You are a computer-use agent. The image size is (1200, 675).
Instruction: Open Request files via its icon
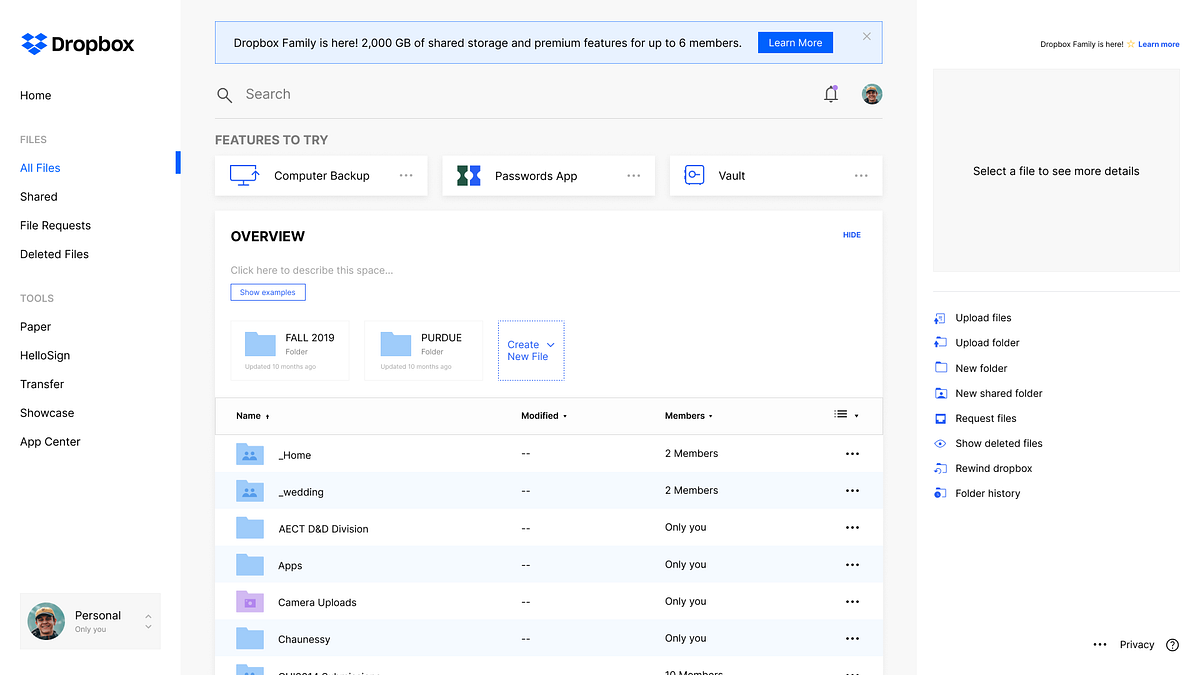[939, 418]
